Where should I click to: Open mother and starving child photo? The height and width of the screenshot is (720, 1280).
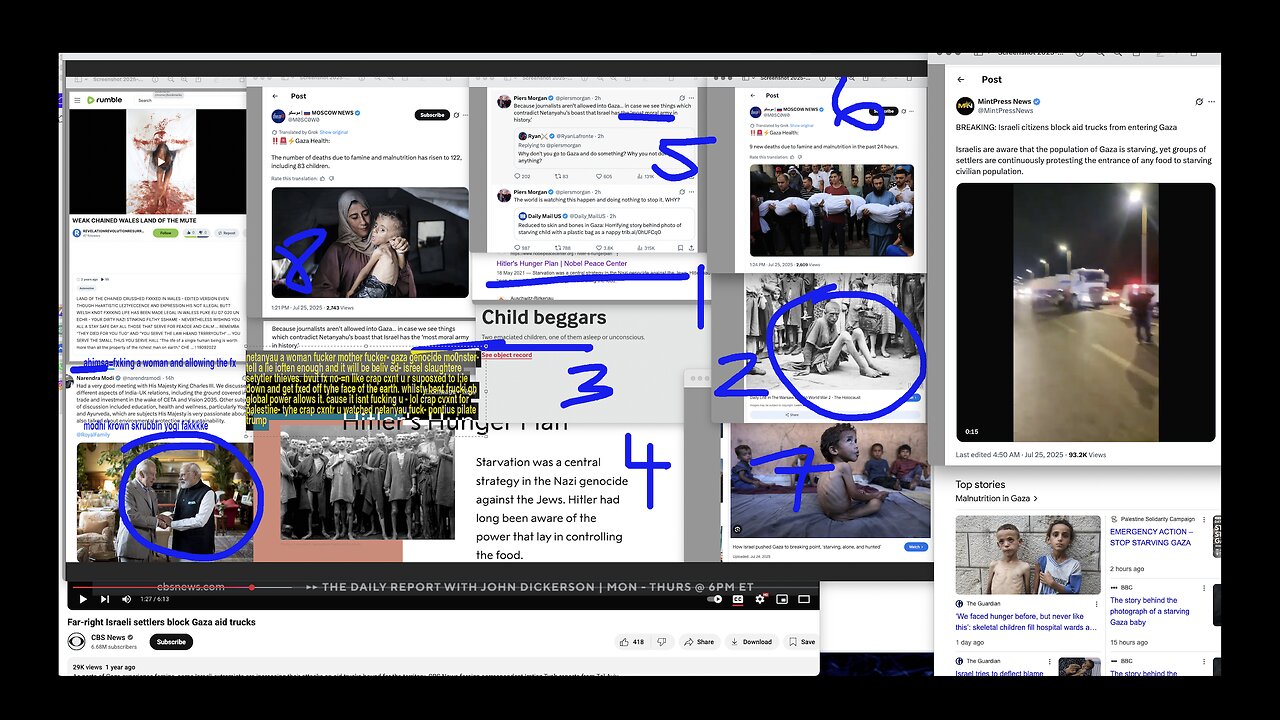370,241
